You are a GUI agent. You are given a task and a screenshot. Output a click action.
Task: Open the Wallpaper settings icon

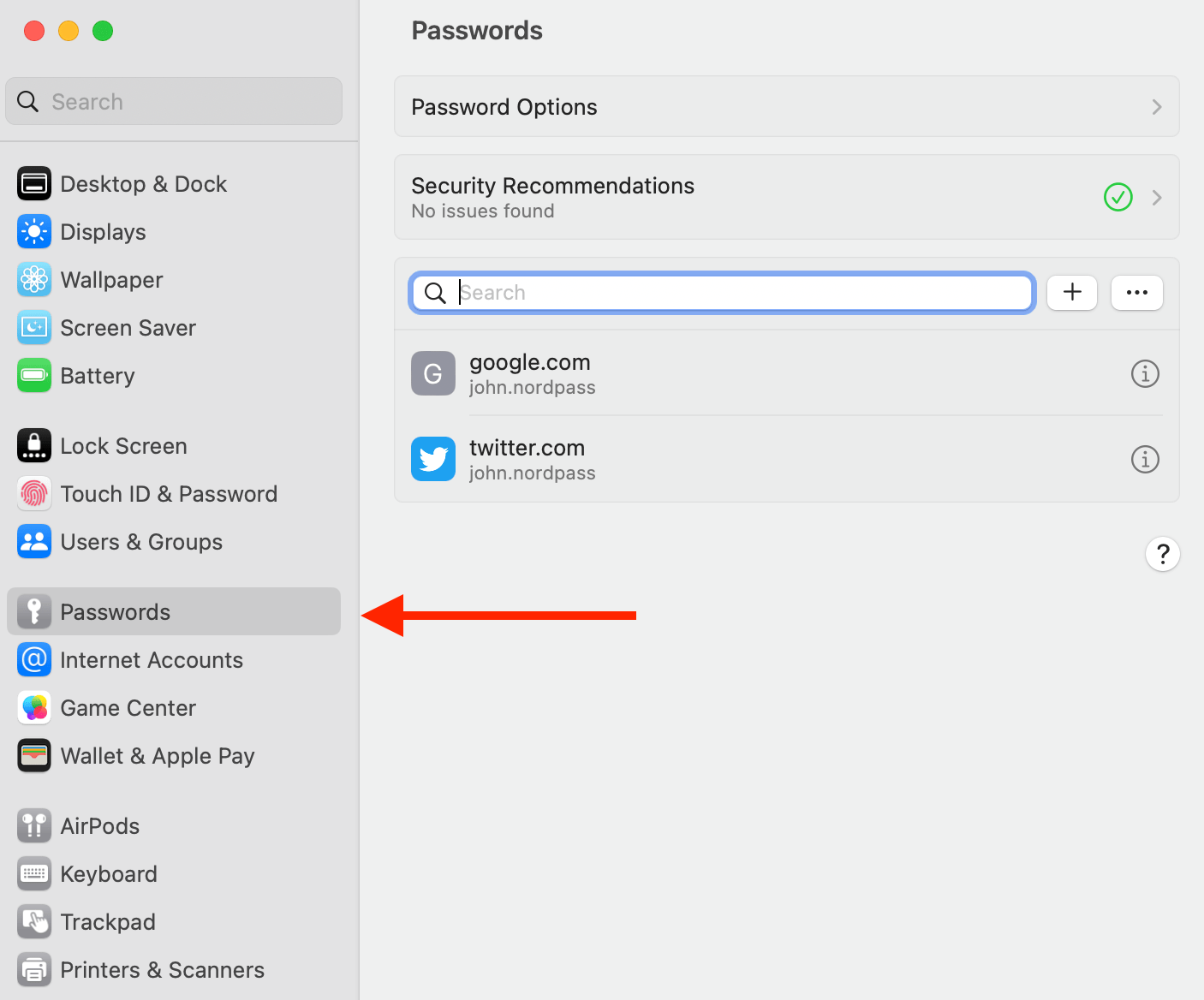[34, 279]
